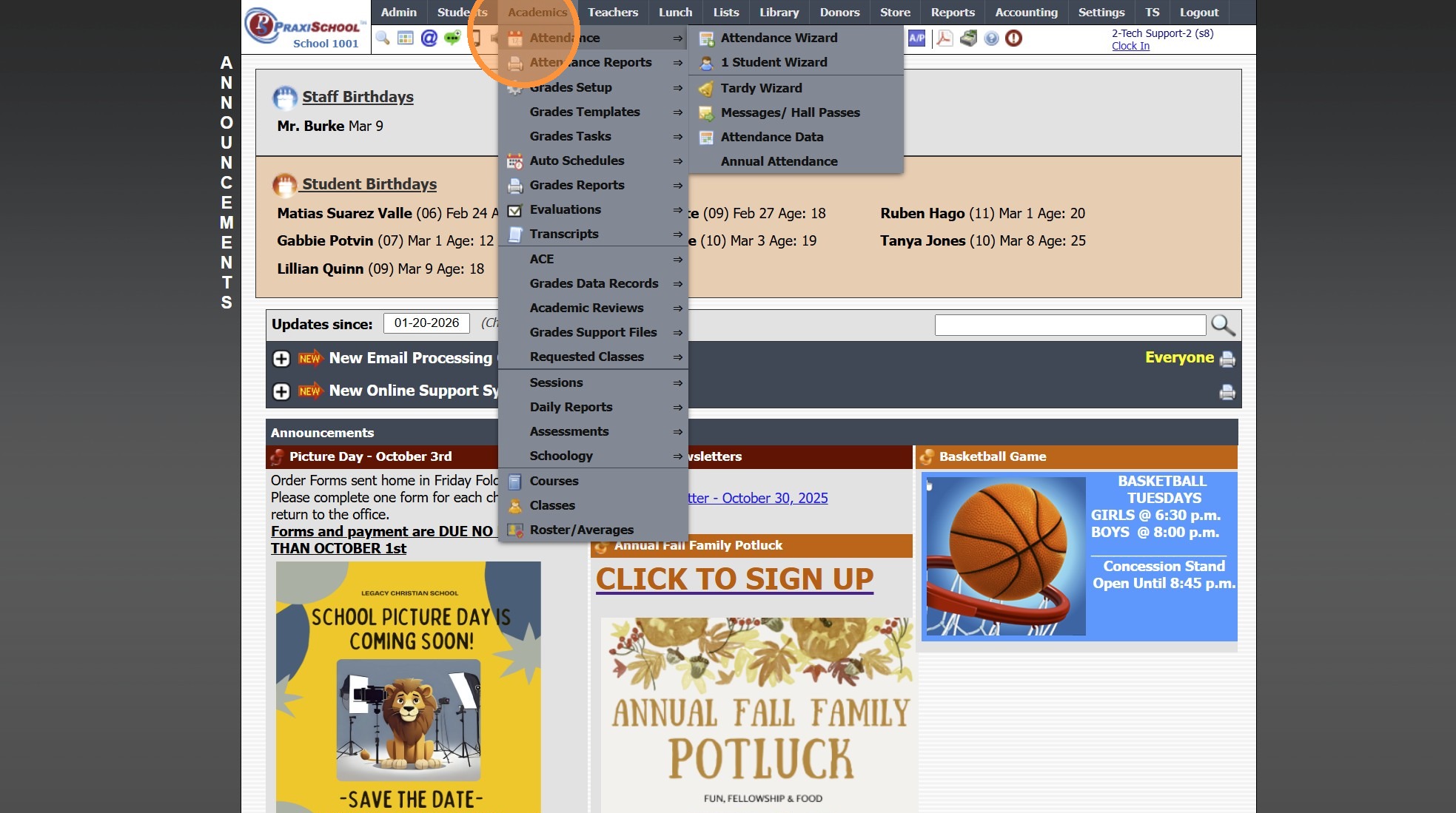The width and height of the screenshot is (1456, 813).
Task: Open the cash register toolbar icon
Action: click(968, 38)
